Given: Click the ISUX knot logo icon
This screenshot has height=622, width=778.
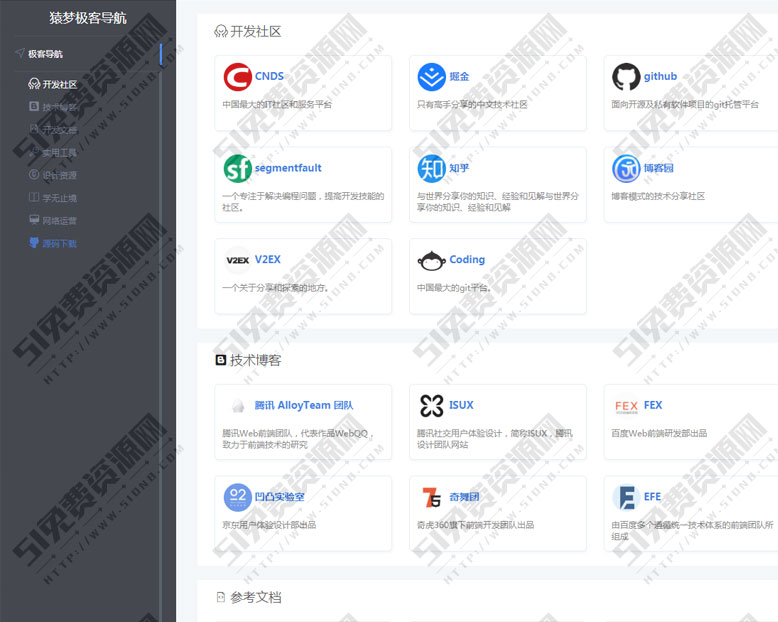Looking at the screenshot, I should (x=432, y=406).
